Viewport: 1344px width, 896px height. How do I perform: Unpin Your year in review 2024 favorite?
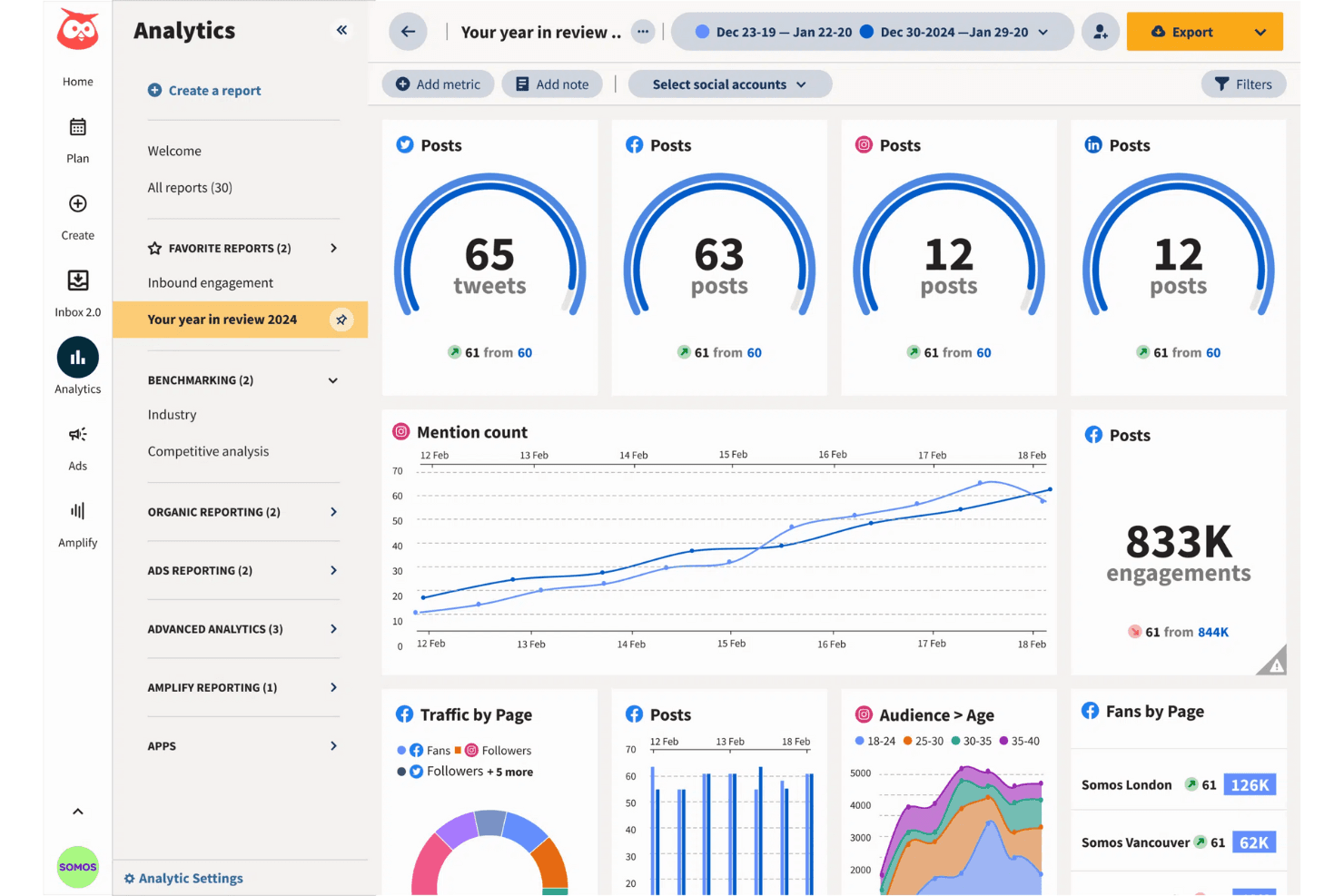(341, 320)
